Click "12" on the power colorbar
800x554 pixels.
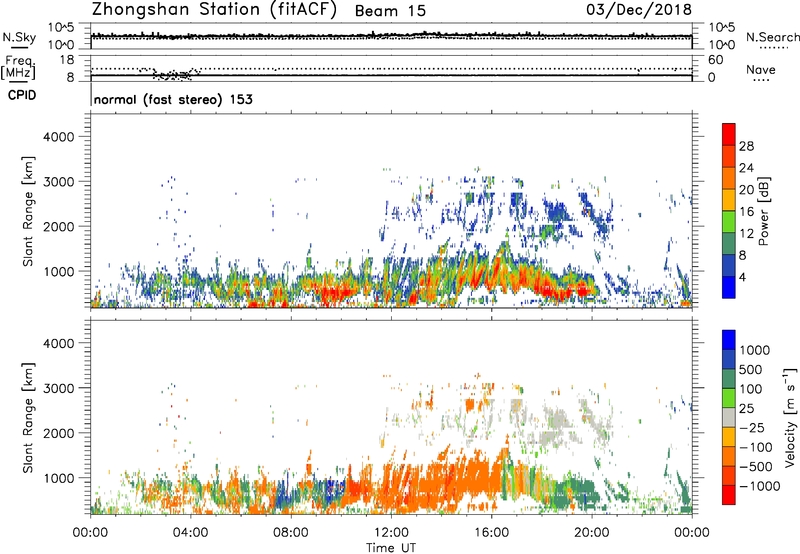coord(746,234)
